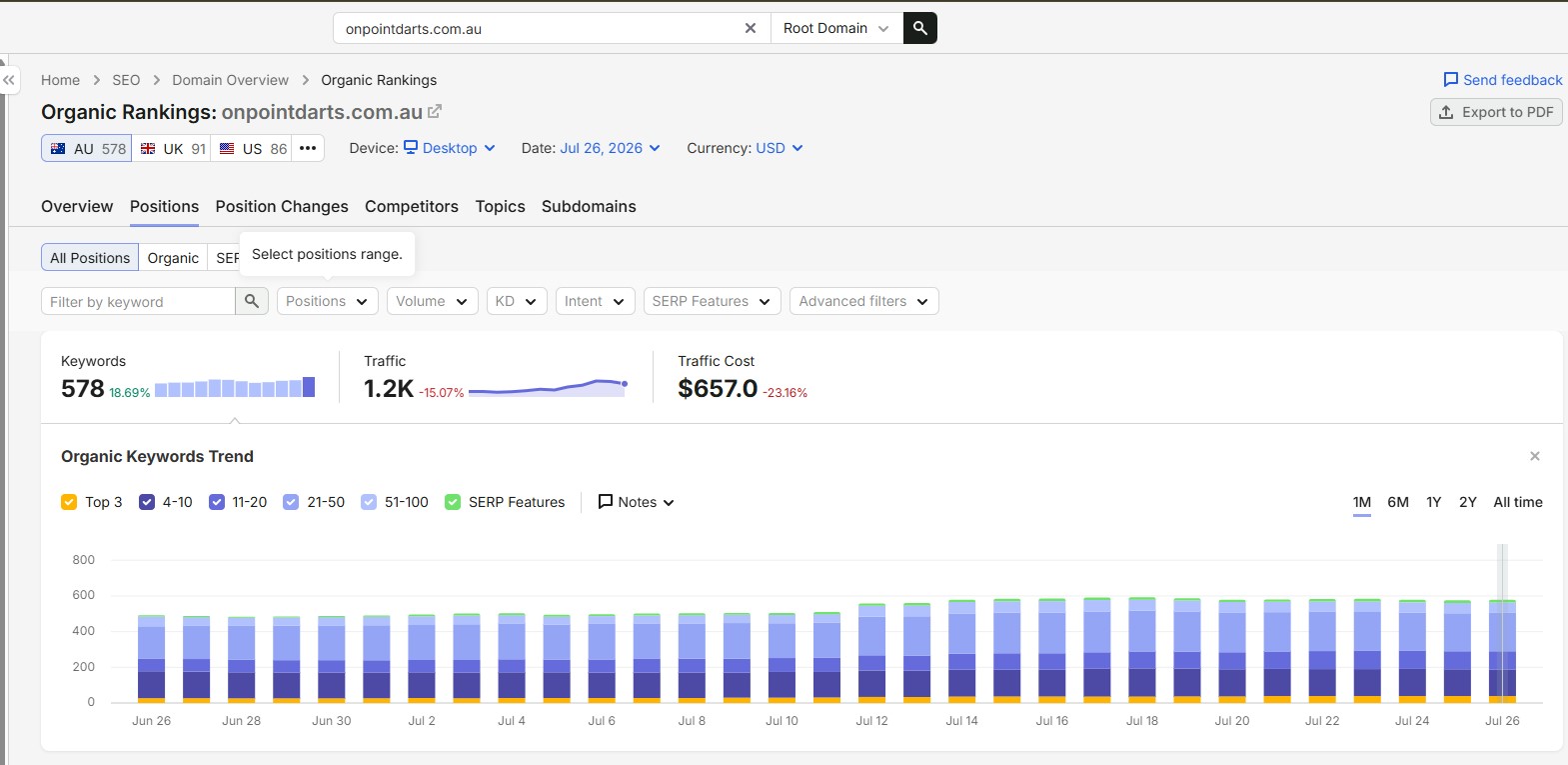Go to SEO breadcrumb
This screenshot has width=1568, height=765.
click(126, 80)
